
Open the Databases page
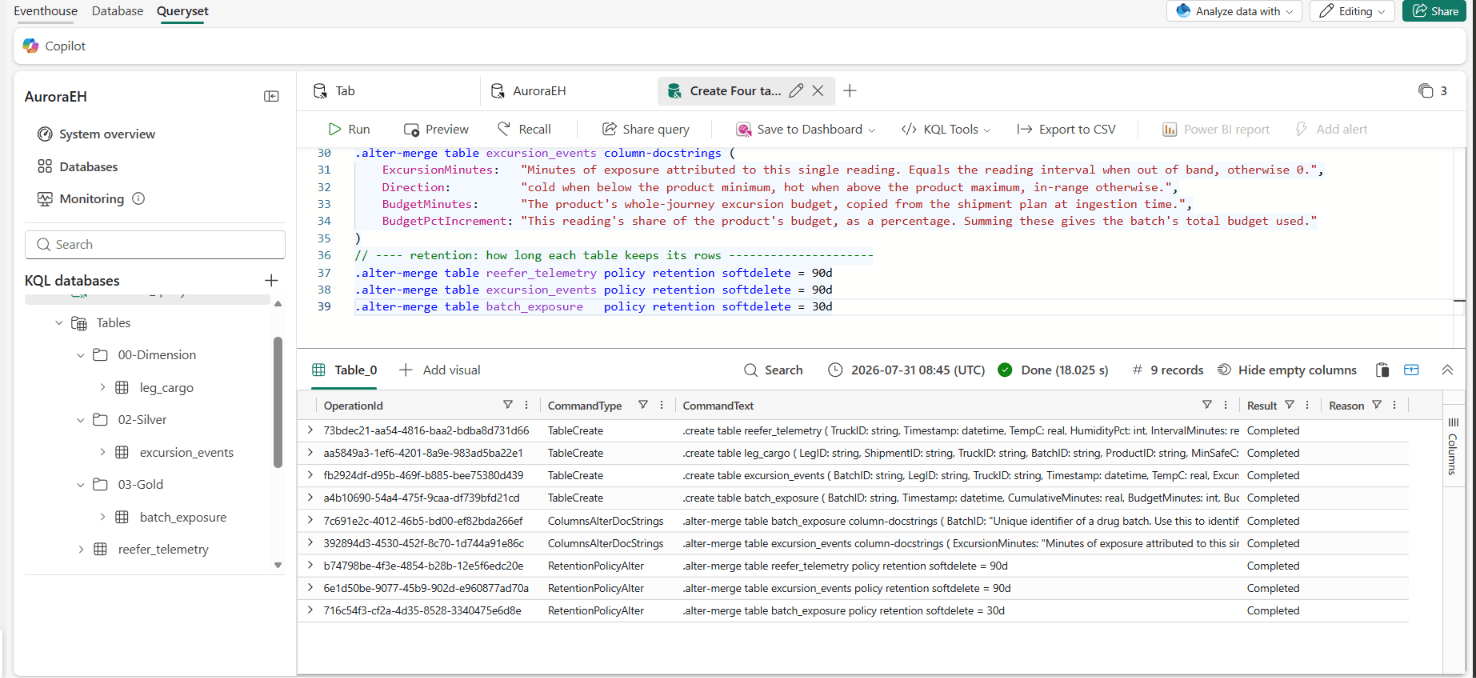click(x=77, y=167)
